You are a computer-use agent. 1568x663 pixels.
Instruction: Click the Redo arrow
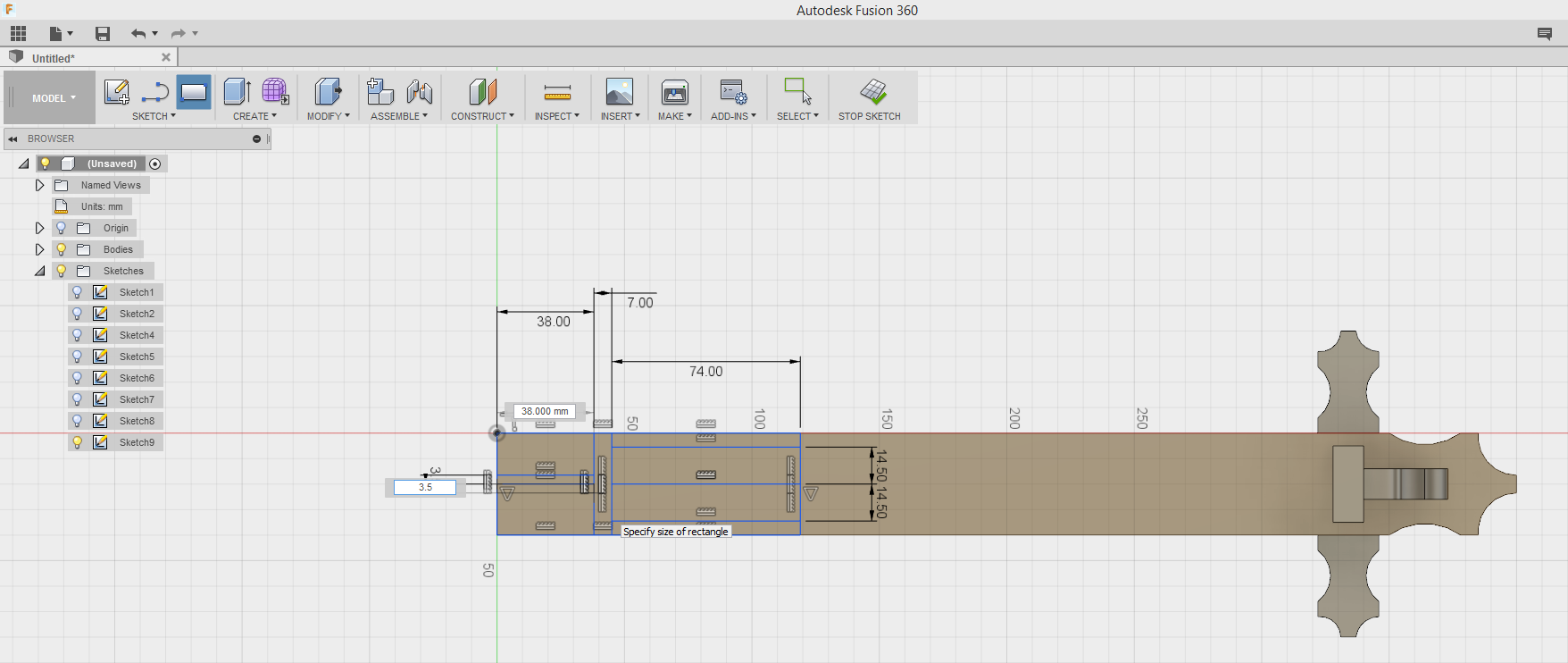click(178, 34)
